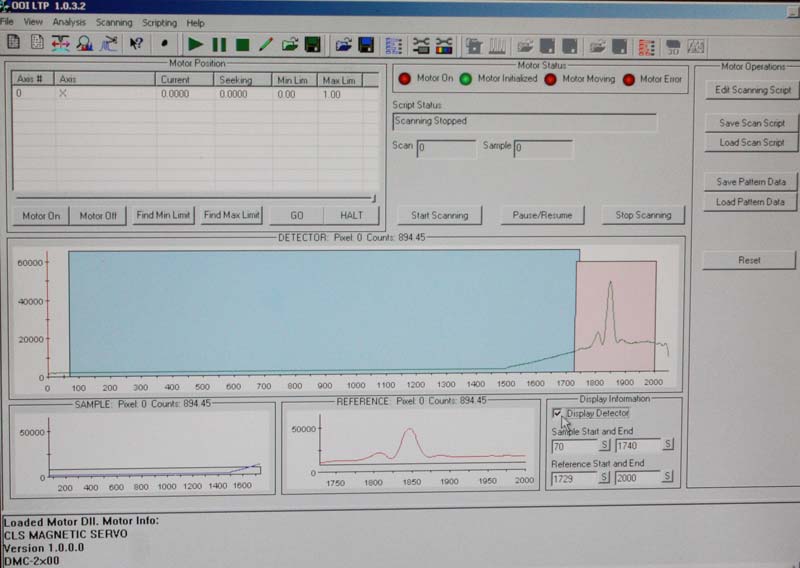Click the Motor Off button

(98, 216)
